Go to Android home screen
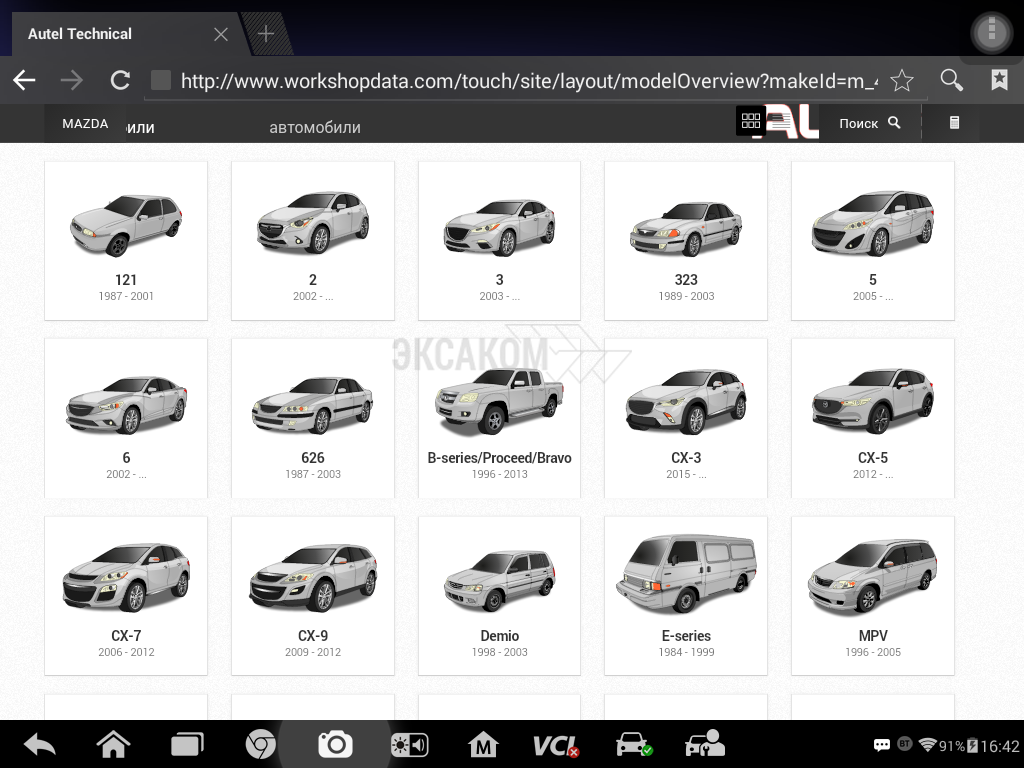Screen dimensions: 1024x768 (x=113, y=745)
